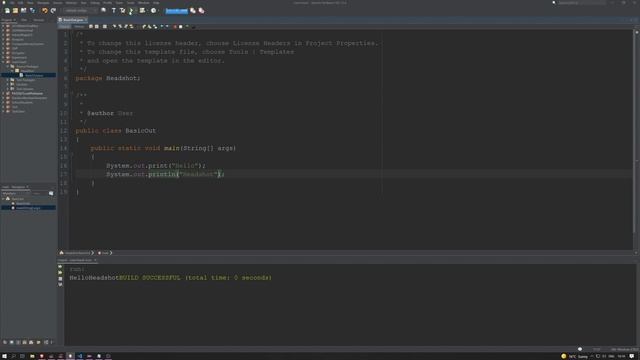Viewport: 640px width, 360px height.
Task: Switch to the Projects tab
Action: 7,20
